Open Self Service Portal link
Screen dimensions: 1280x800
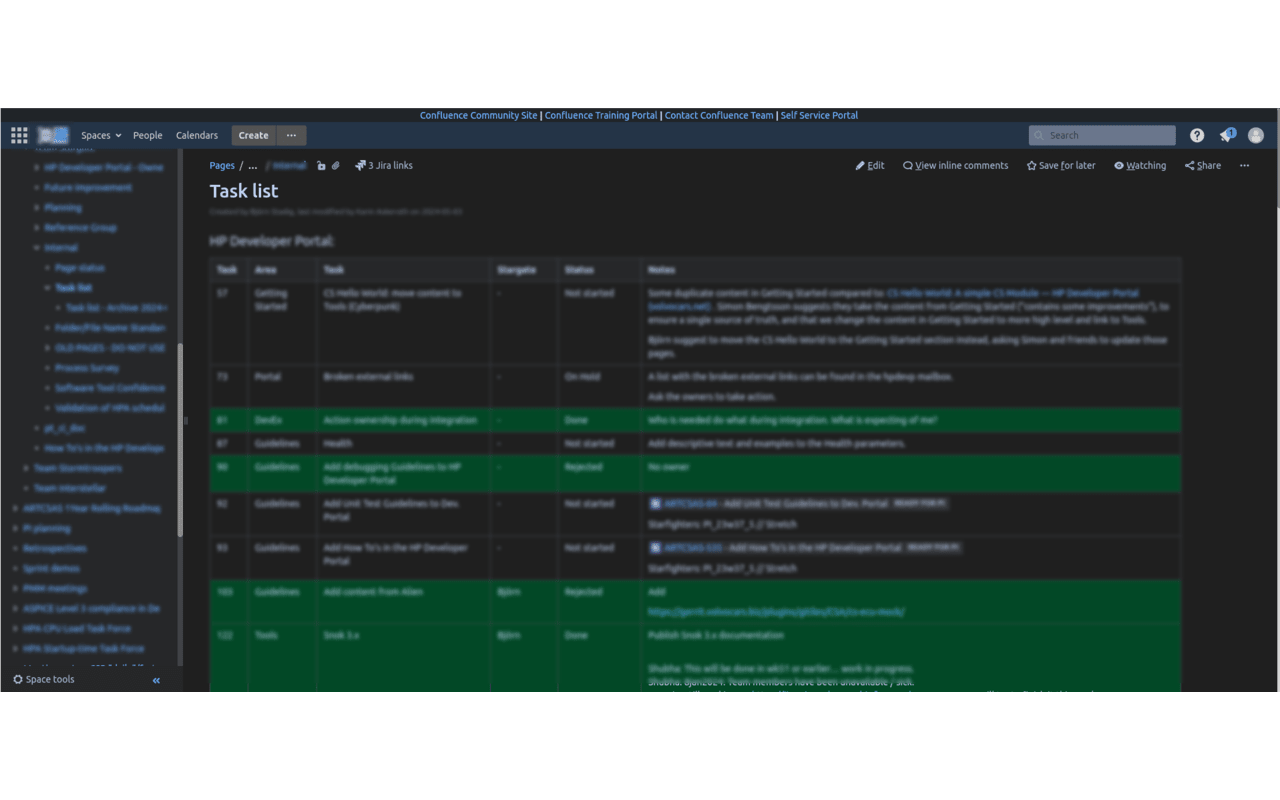pos(819,115)
